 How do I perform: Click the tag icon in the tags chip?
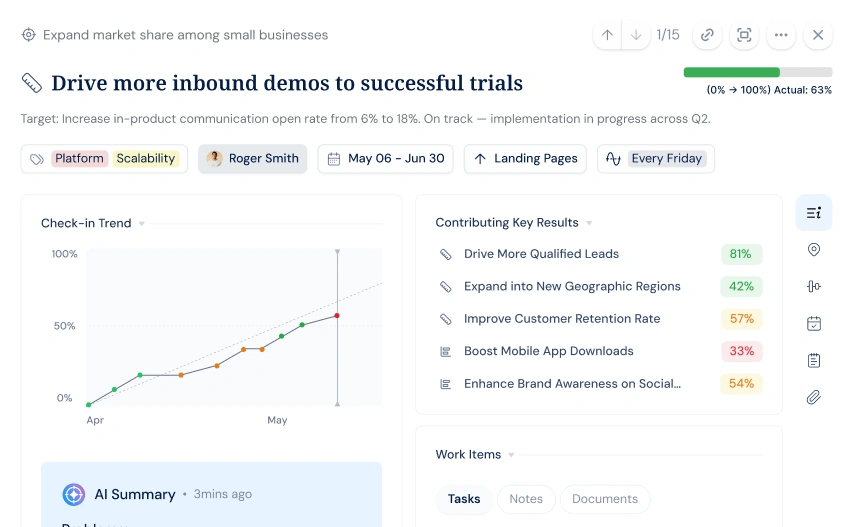tap(36, 159)
